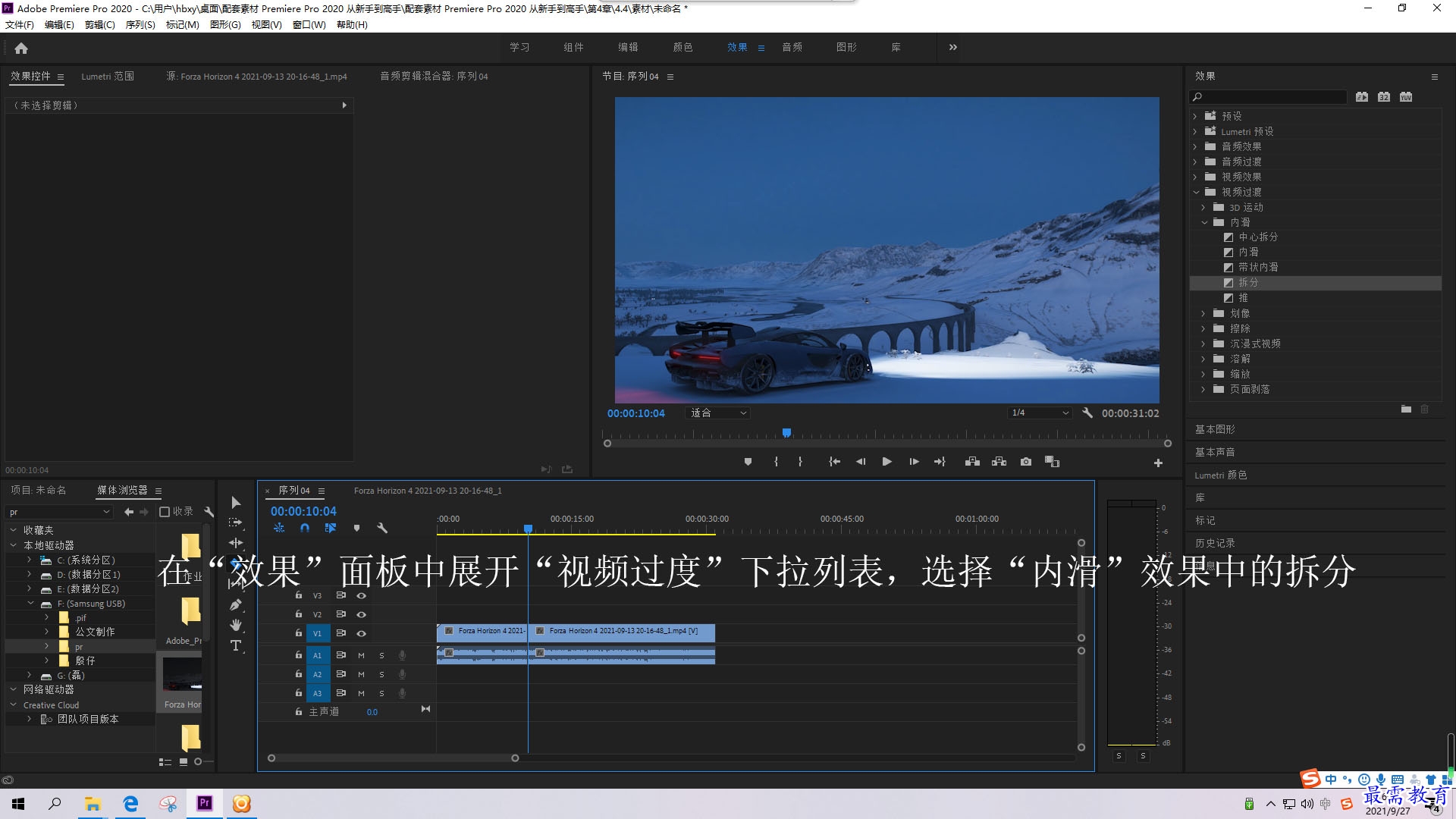1456x819 pixels.
Task: Add marker in timeline header
Action: pyautogui.click(x=356, y=528)
